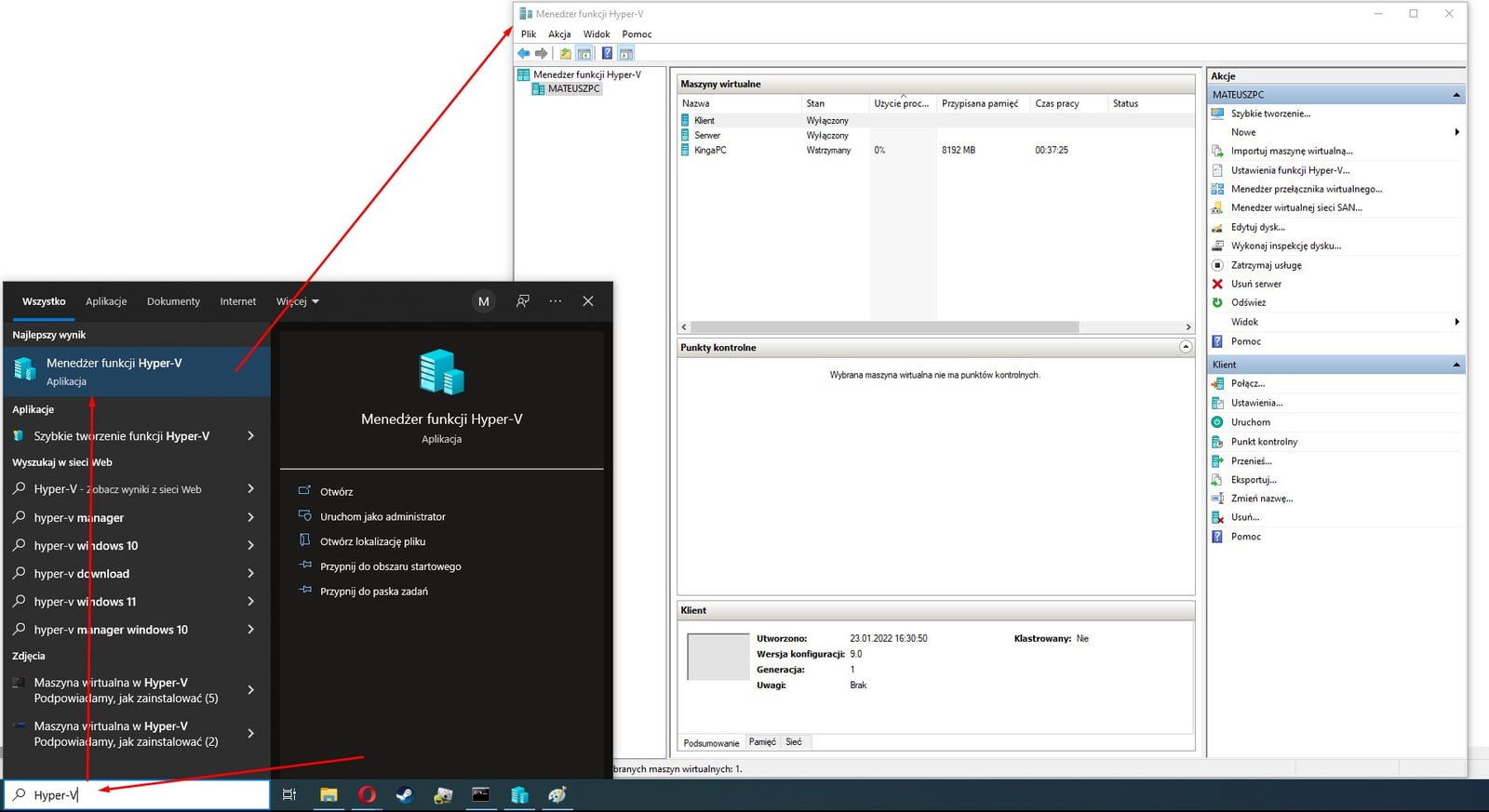Expand Szybkie tworzenie funkcji Hyper-V result arrow
Screen dimensions: 1489x812
pyautogui.click(x=250, y=435)
